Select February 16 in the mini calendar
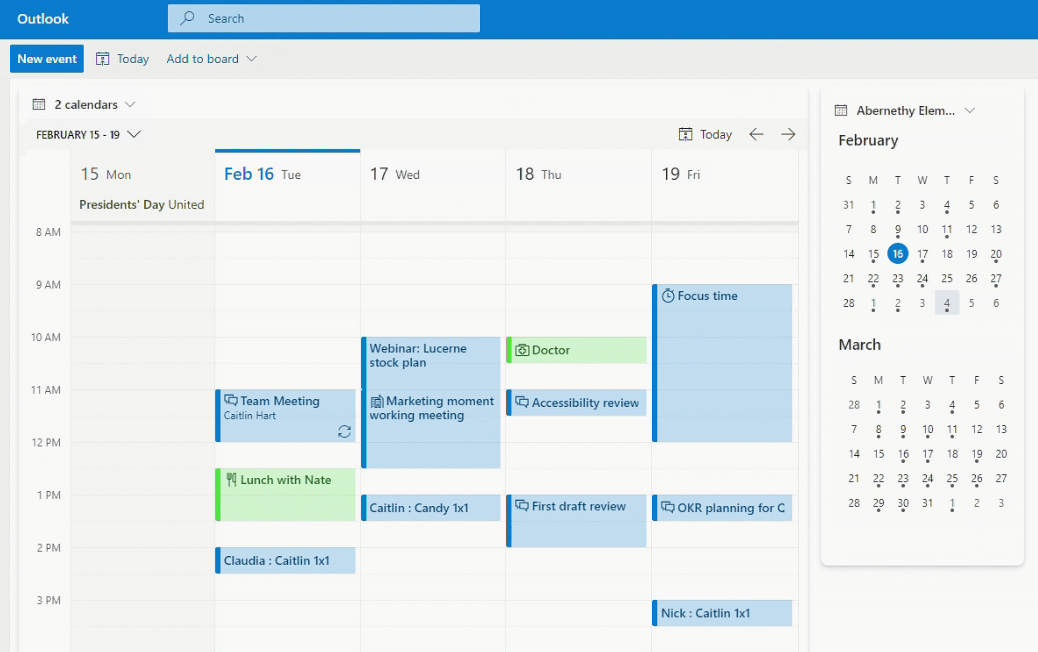The width and height of the screenshot is (1038, 652). (897, 254)
